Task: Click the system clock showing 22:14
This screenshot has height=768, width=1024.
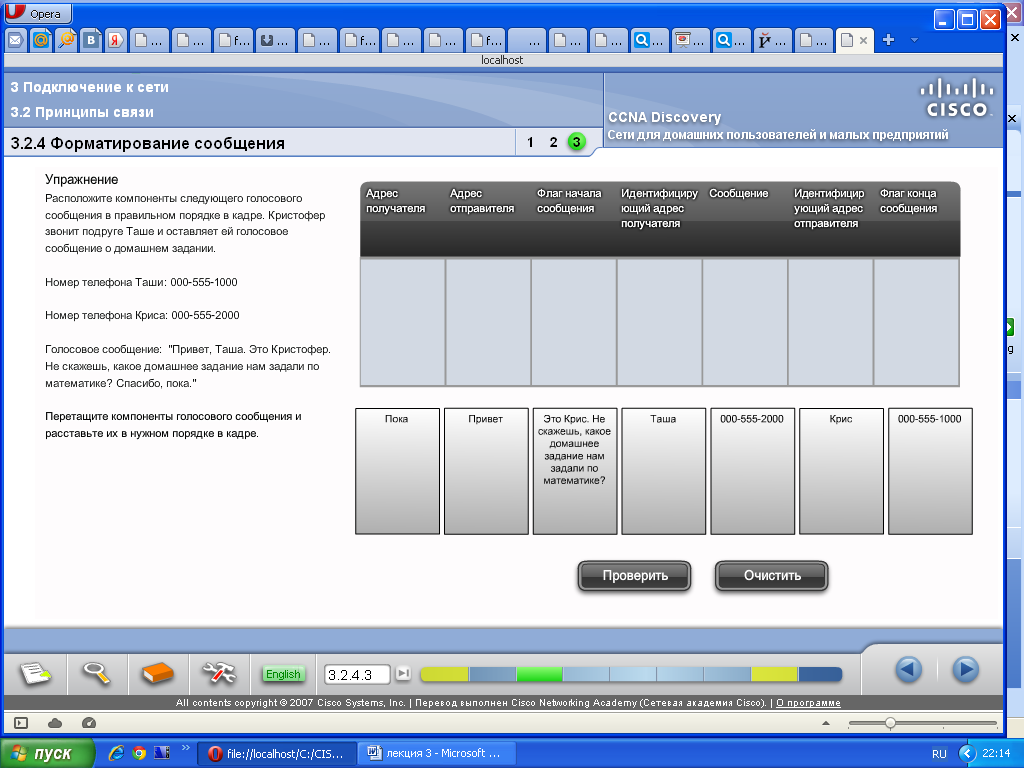Action: tap(996, 753)
